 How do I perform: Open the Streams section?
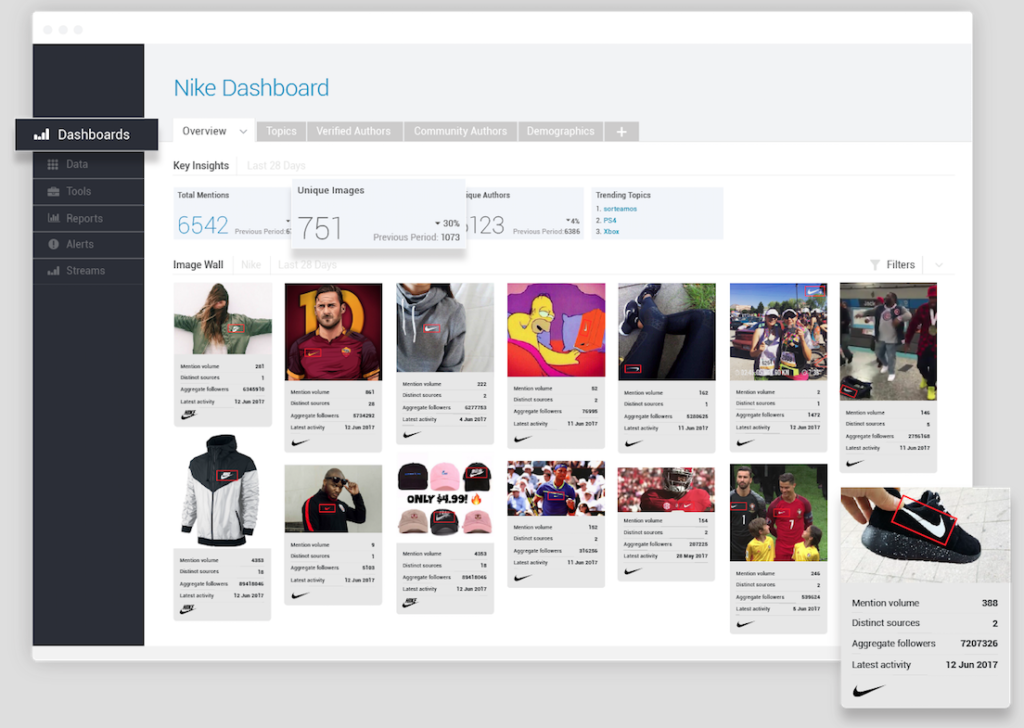coord(88,270)
